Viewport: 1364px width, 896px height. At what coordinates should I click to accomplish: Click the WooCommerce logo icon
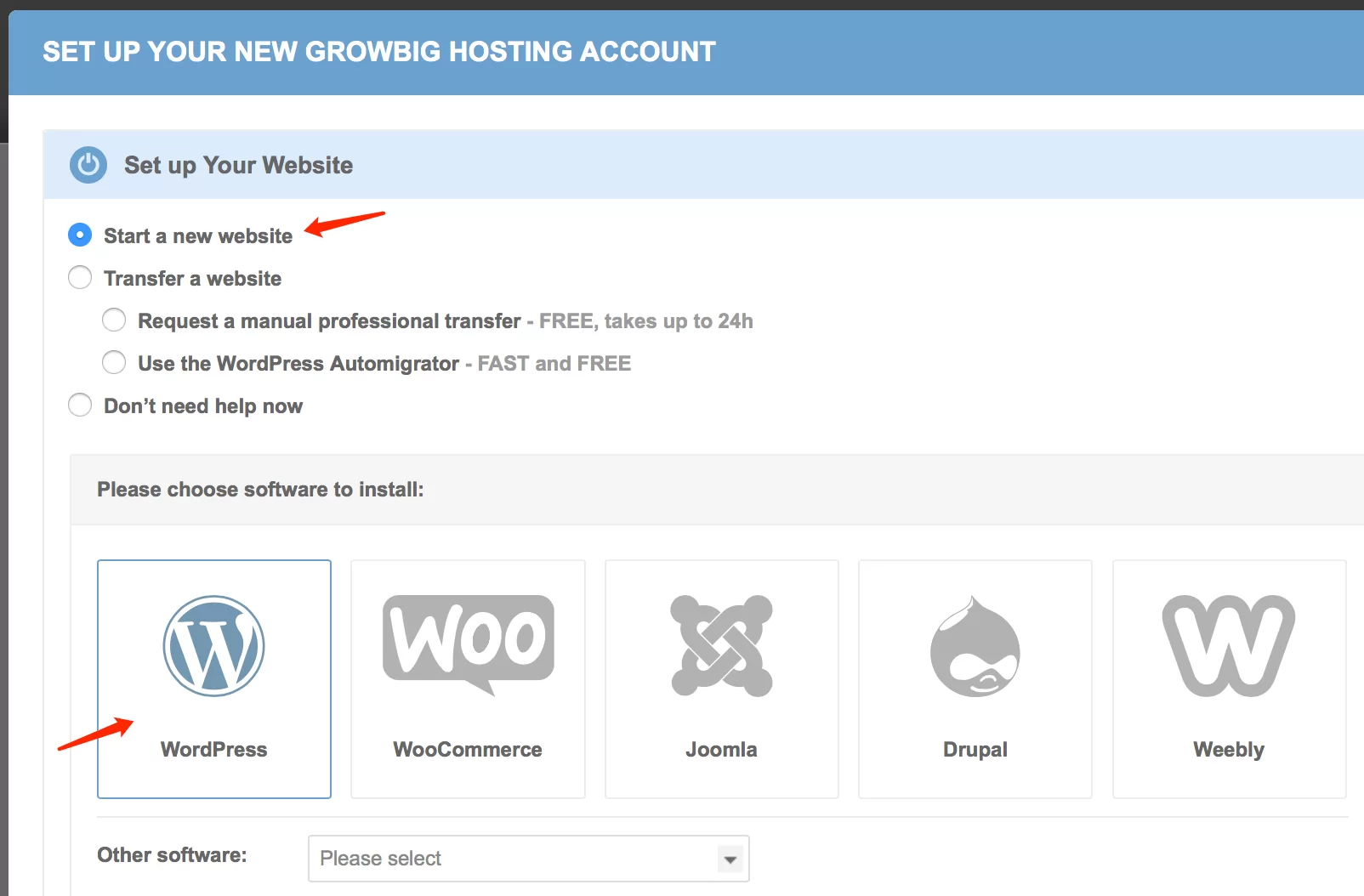click(x=469, y=645)
